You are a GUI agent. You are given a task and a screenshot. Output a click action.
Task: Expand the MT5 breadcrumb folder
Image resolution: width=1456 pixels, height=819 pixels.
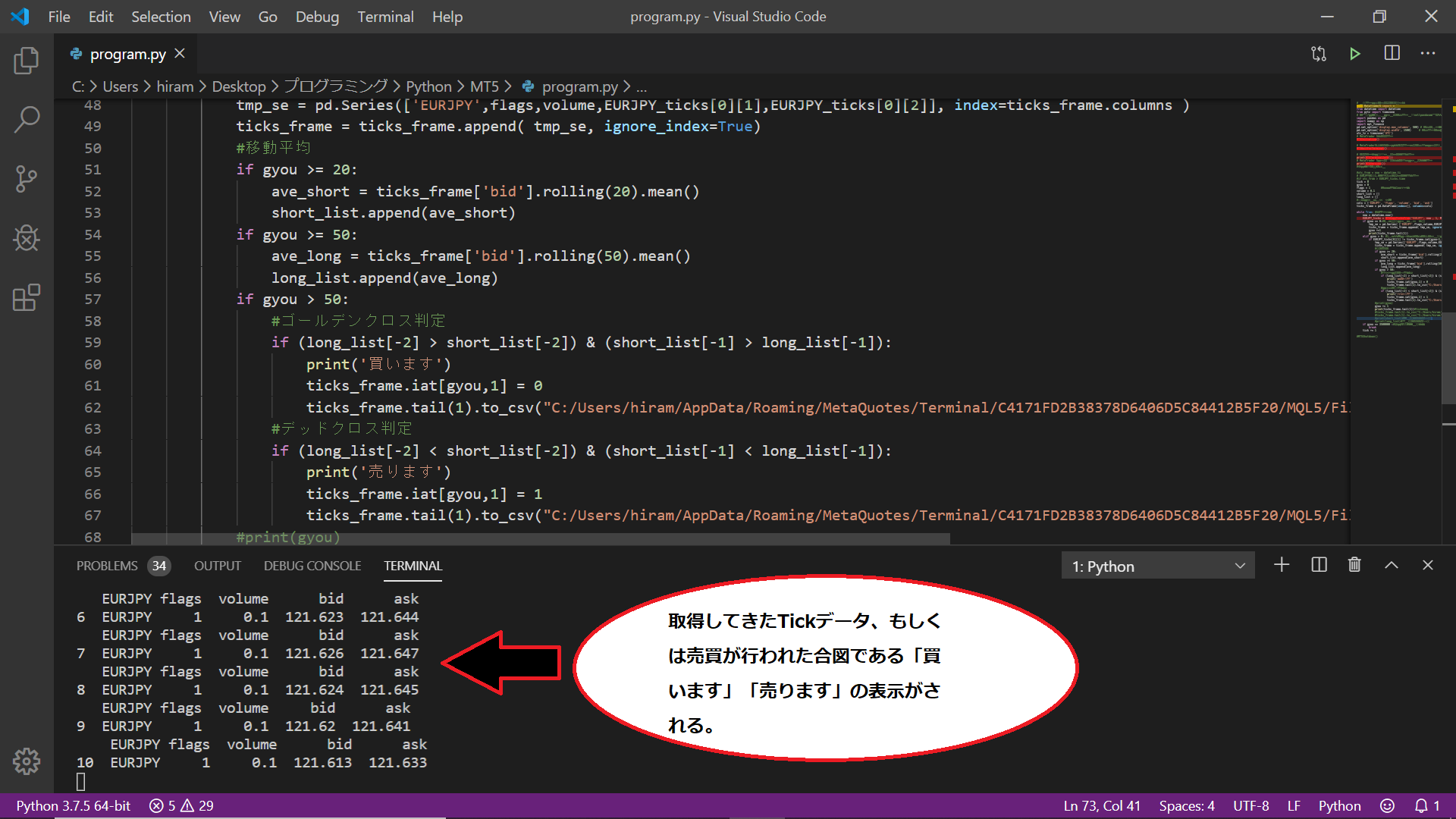tap(484, 86)
